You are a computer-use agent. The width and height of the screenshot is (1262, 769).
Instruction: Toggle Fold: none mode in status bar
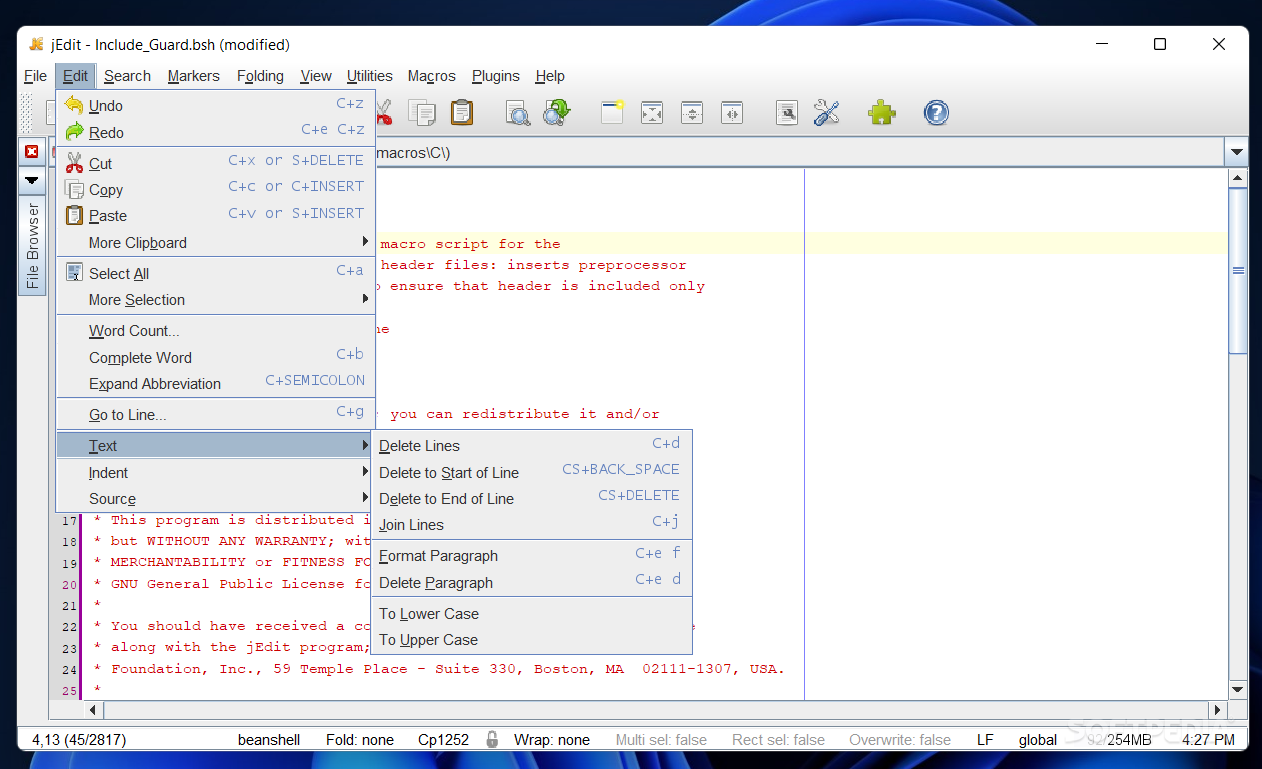(x=360, y=740)
